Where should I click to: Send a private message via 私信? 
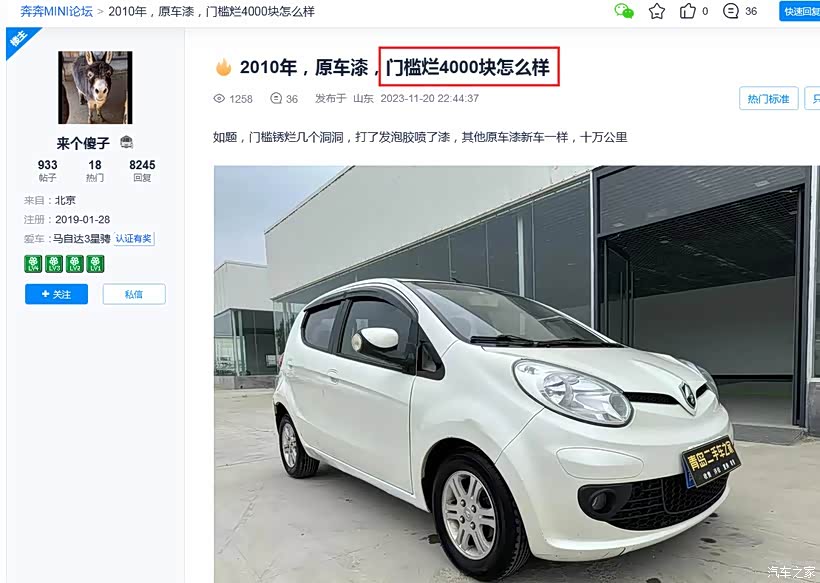(x=134, y=294)
